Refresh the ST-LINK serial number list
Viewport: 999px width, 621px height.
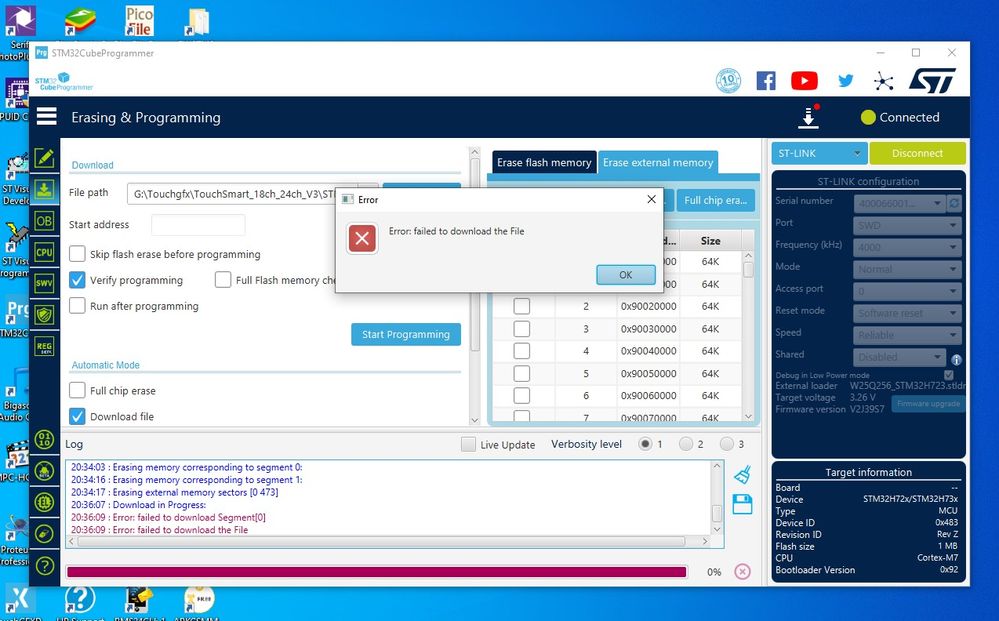point(954,203)
